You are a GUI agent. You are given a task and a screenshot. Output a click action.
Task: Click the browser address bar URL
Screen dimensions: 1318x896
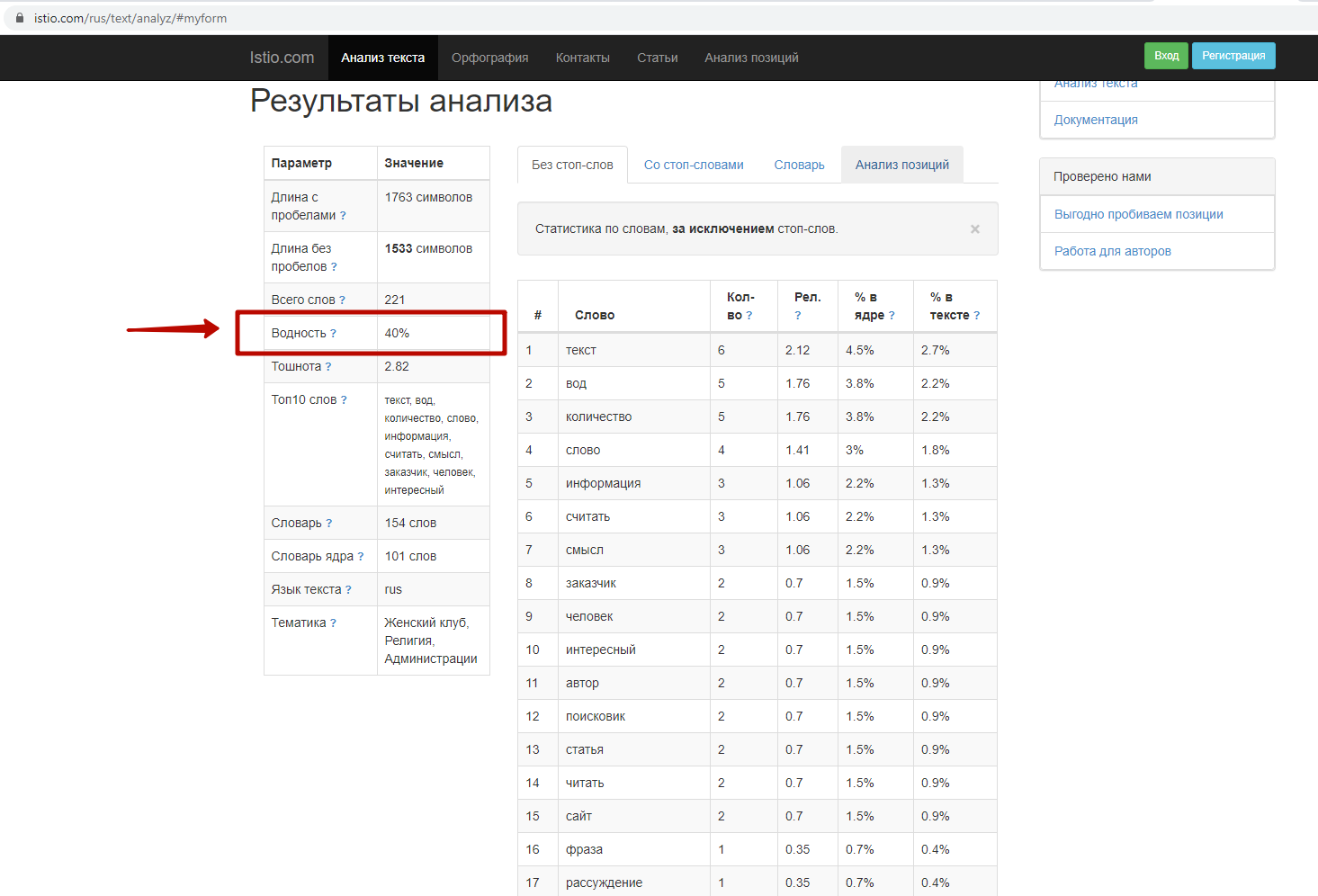(130, 18)
